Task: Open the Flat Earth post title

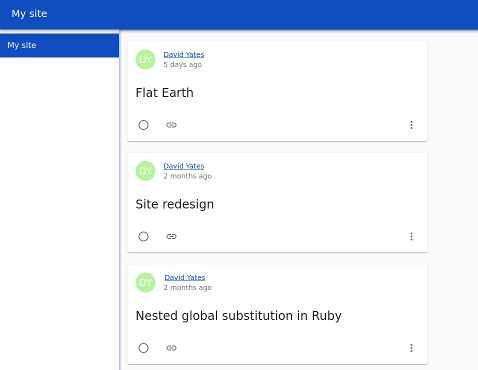Action: pyautogui.click(x=164, y=93)
